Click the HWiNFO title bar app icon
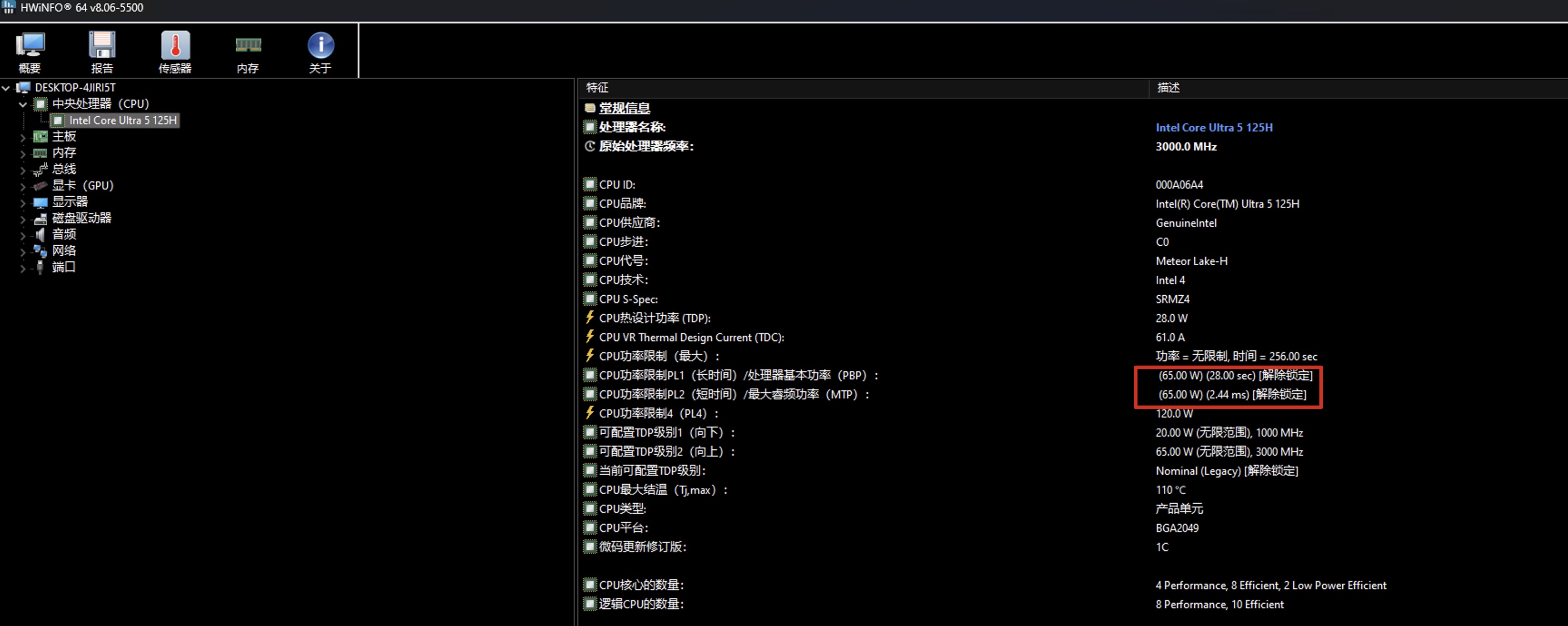Screen dimensions: 1568x626 [x=9, y=7]
